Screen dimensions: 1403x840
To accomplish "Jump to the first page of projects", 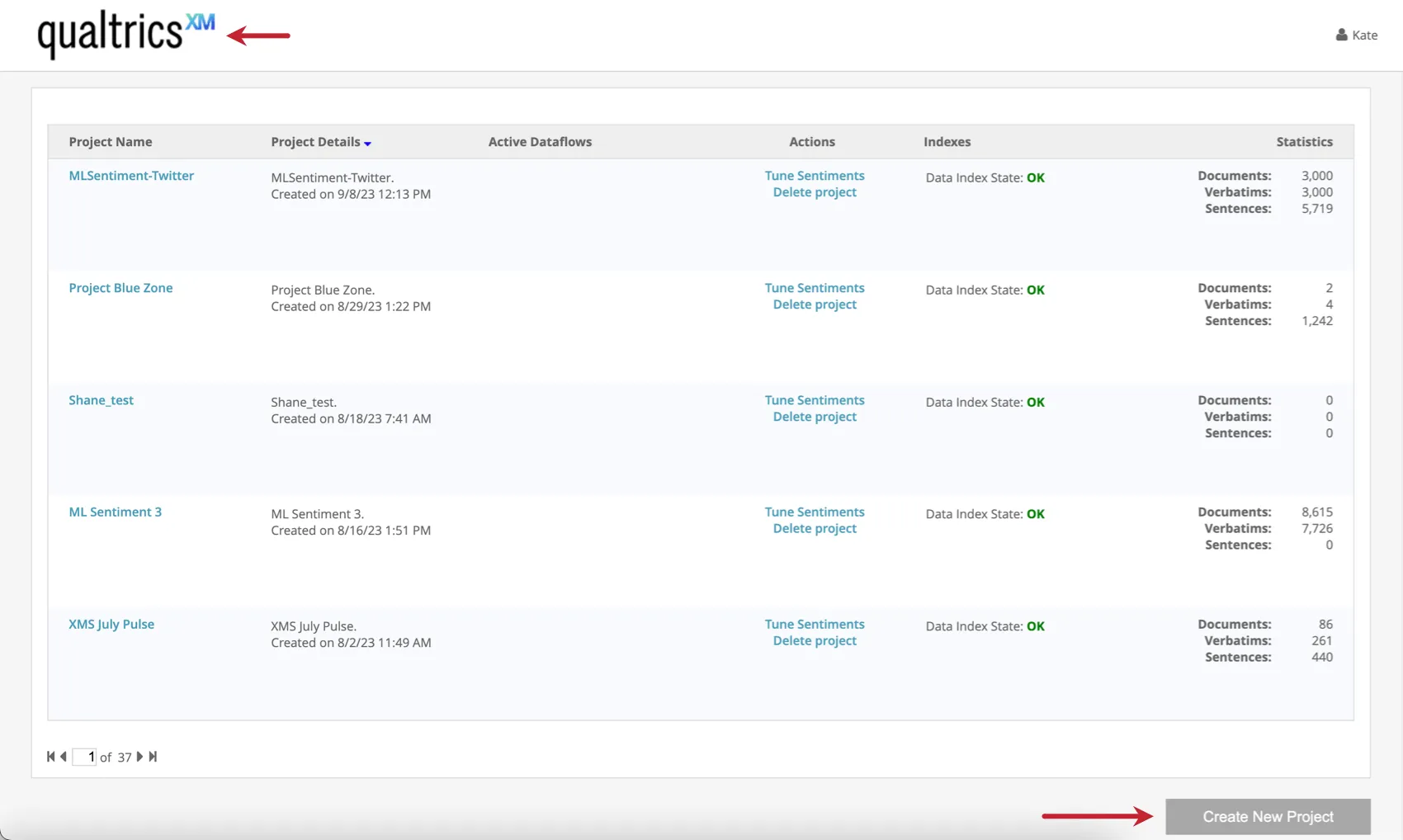I will click(x=50, y=757).
